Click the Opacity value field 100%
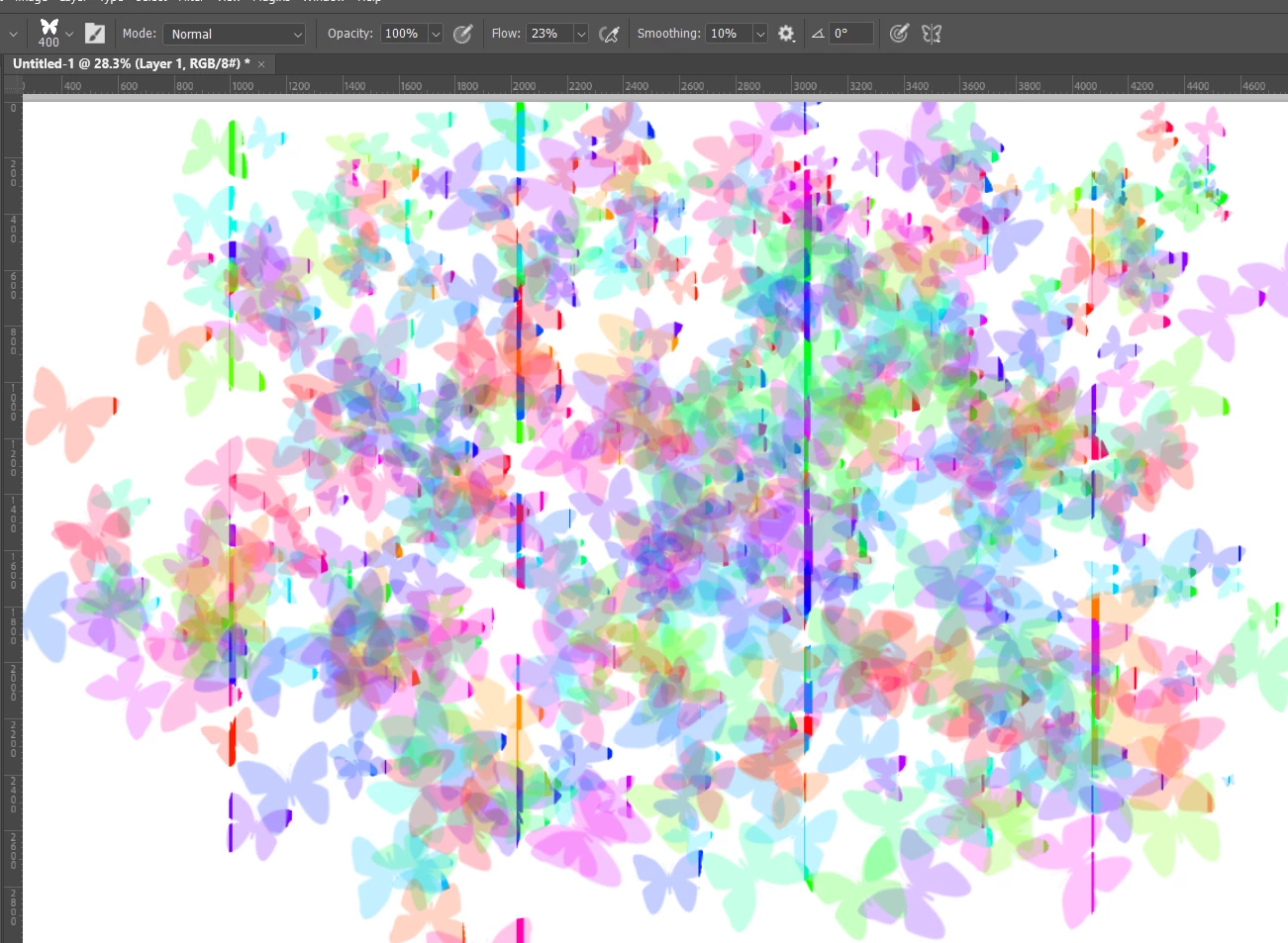The image size is (1288, 943). tap(404, 34)
